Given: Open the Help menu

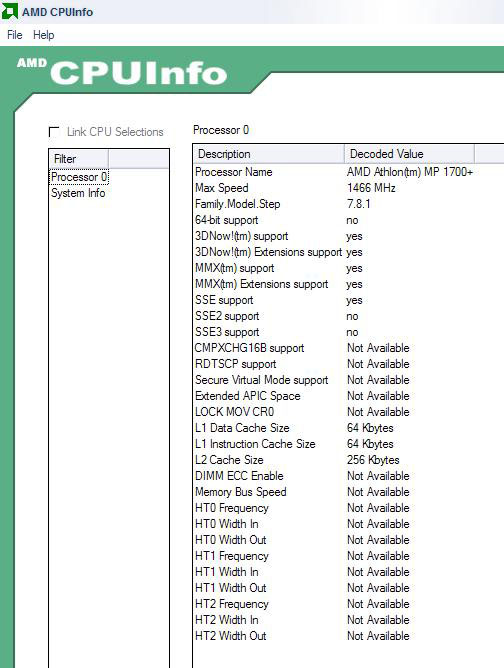Looking at the screenshot, I should [43, 35].
